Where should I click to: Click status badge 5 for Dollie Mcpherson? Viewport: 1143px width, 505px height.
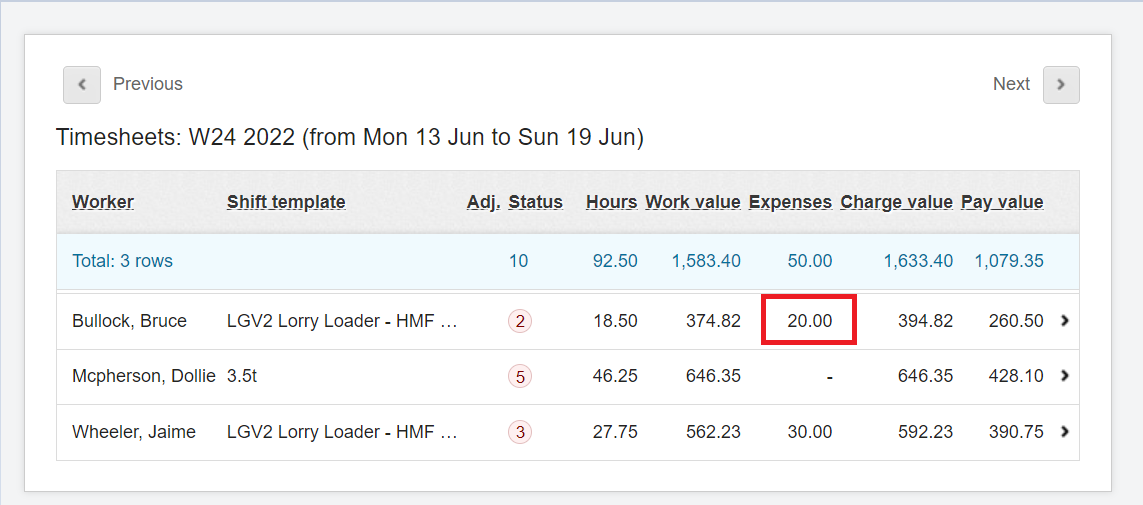[519, 376]
